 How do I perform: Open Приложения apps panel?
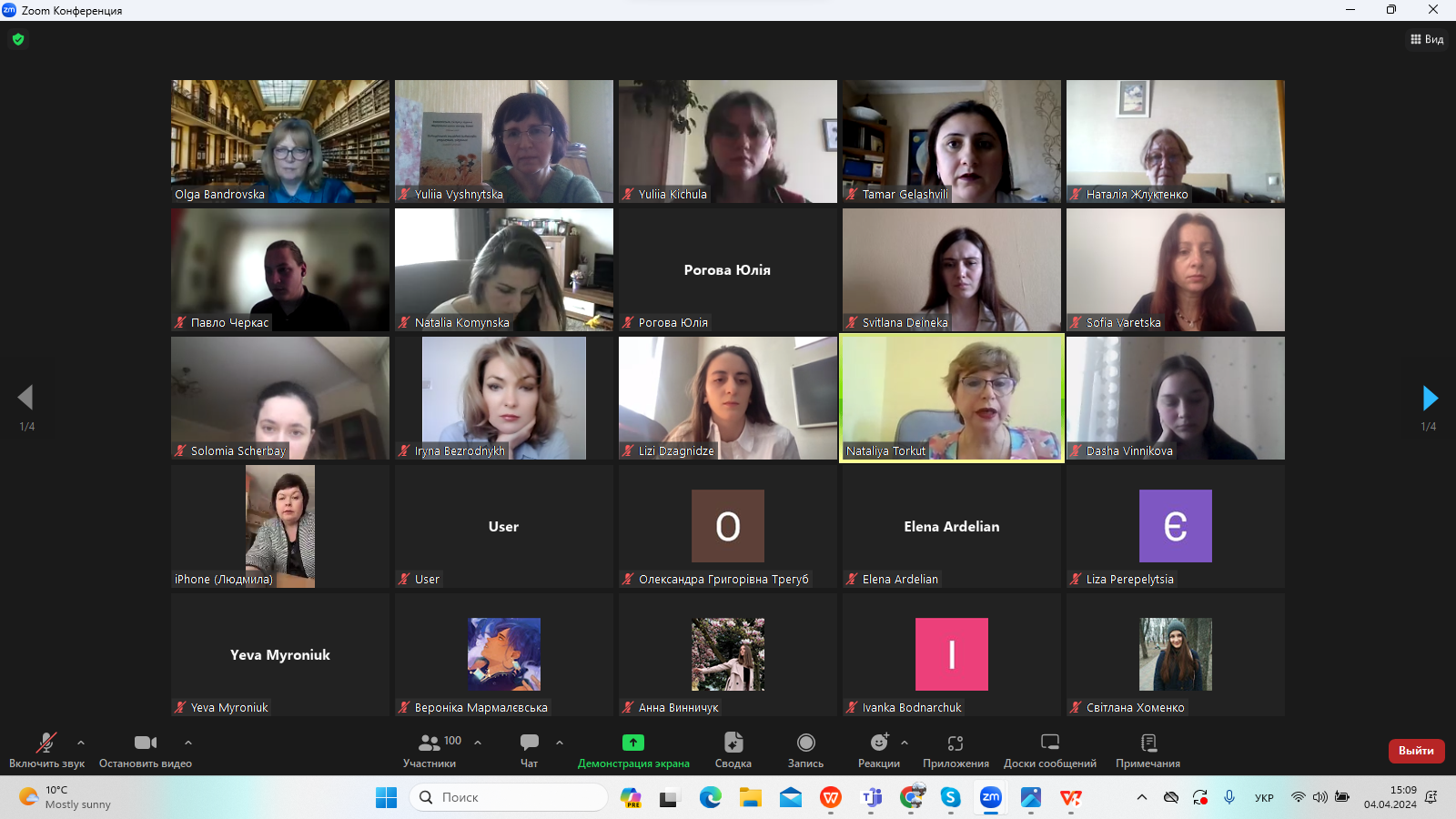click(955, 750)
